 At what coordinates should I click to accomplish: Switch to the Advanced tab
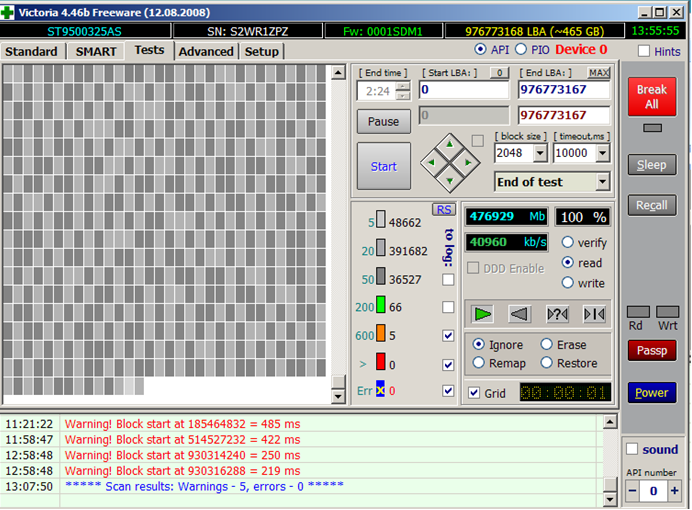pyautogui.click(x=206, y=52)
